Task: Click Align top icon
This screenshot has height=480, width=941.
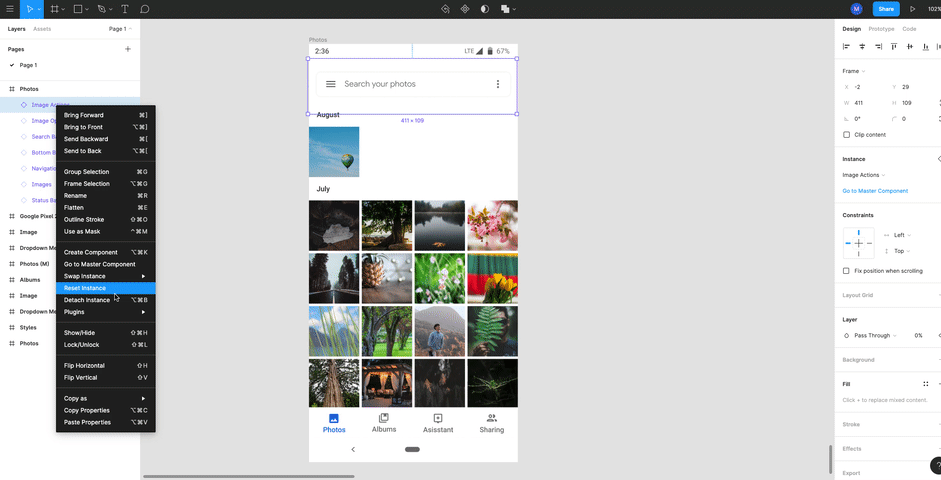Action: [894, 47]
